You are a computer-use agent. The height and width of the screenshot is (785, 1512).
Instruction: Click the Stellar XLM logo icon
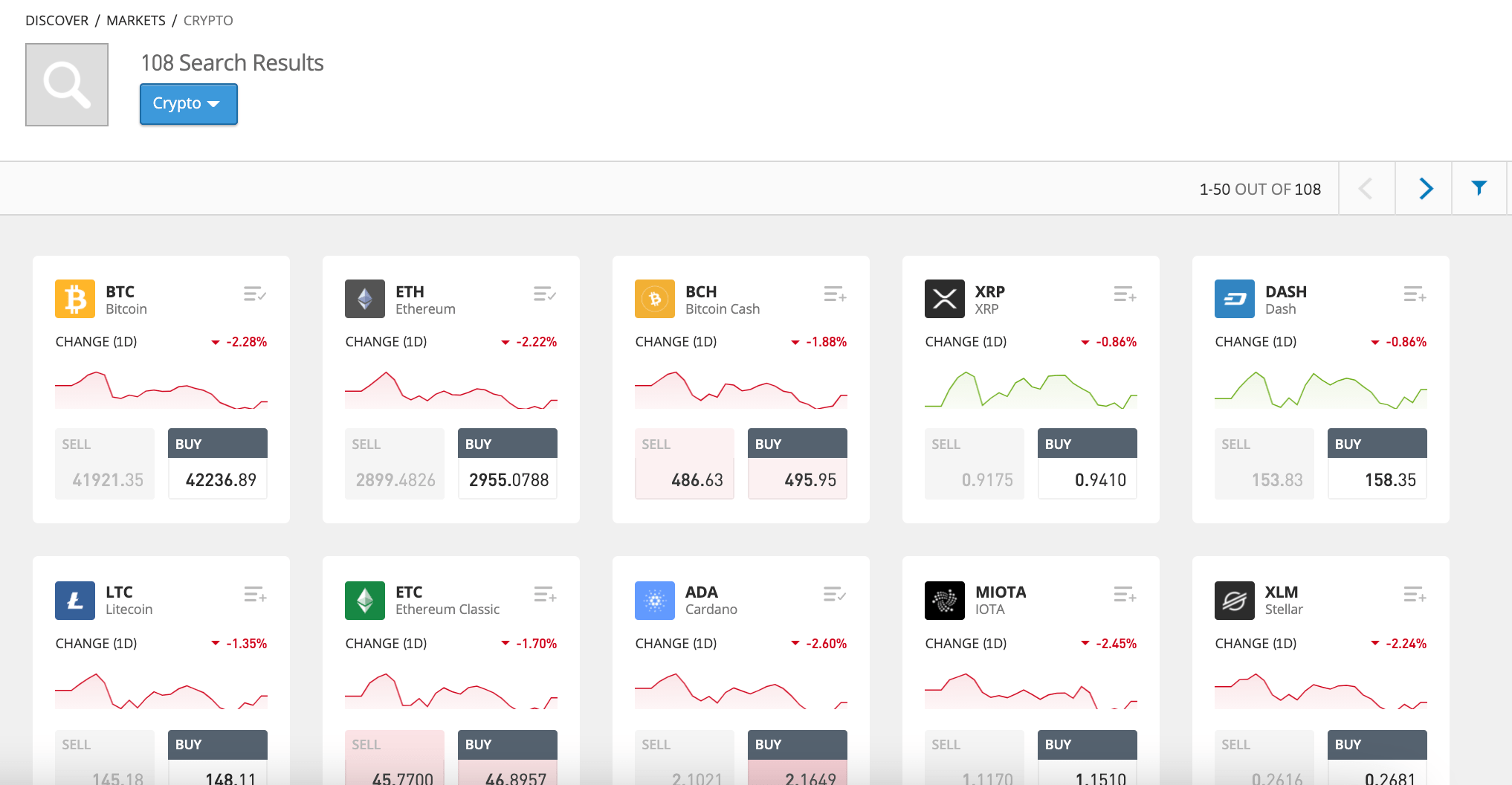coord(1235,601)
